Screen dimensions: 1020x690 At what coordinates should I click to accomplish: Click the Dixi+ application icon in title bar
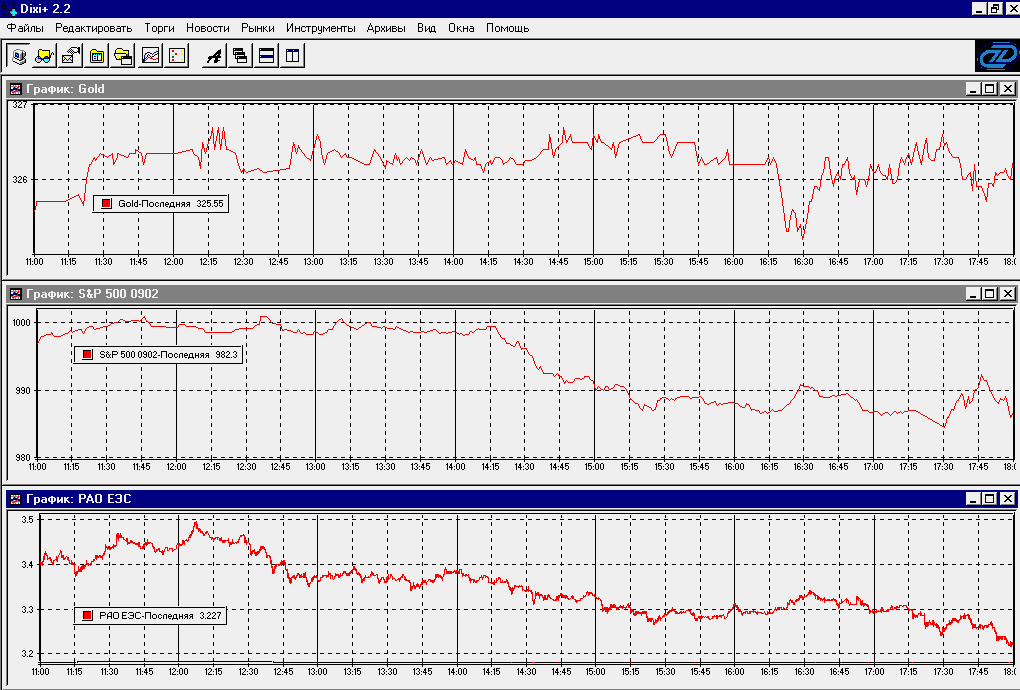pos(10,9)
